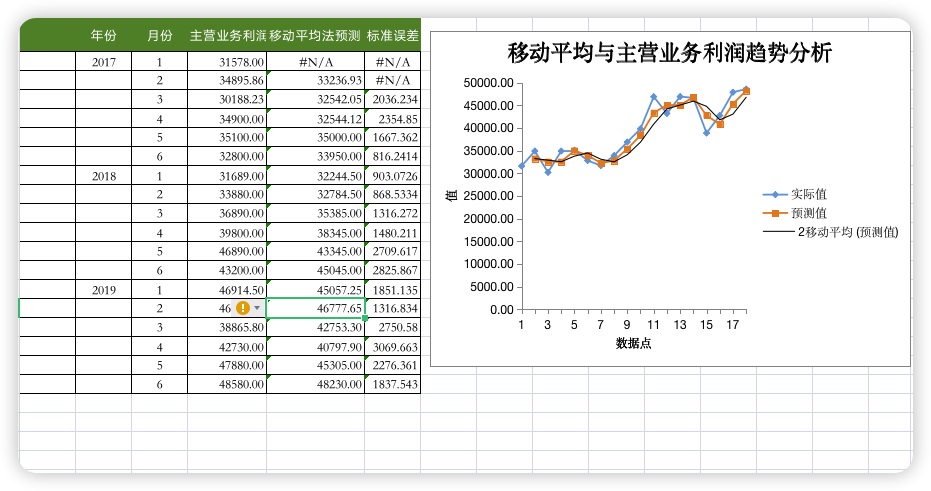Screen dimensions: 931x491
Task: Select the 实际值 legend entry
Action: 794,194
